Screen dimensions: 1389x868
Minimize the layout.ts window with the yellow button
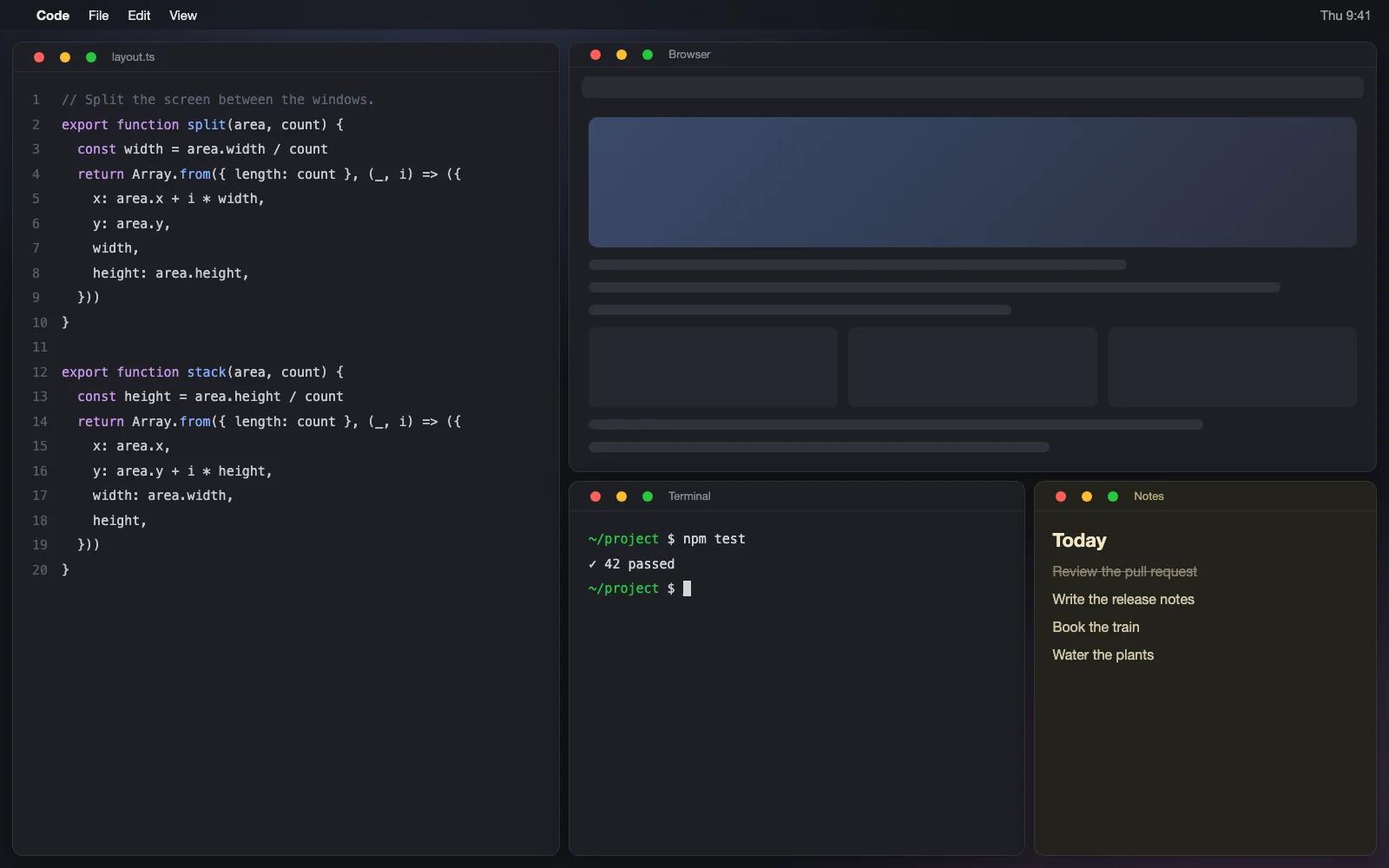pyautogui.click(x=65, y=57)
